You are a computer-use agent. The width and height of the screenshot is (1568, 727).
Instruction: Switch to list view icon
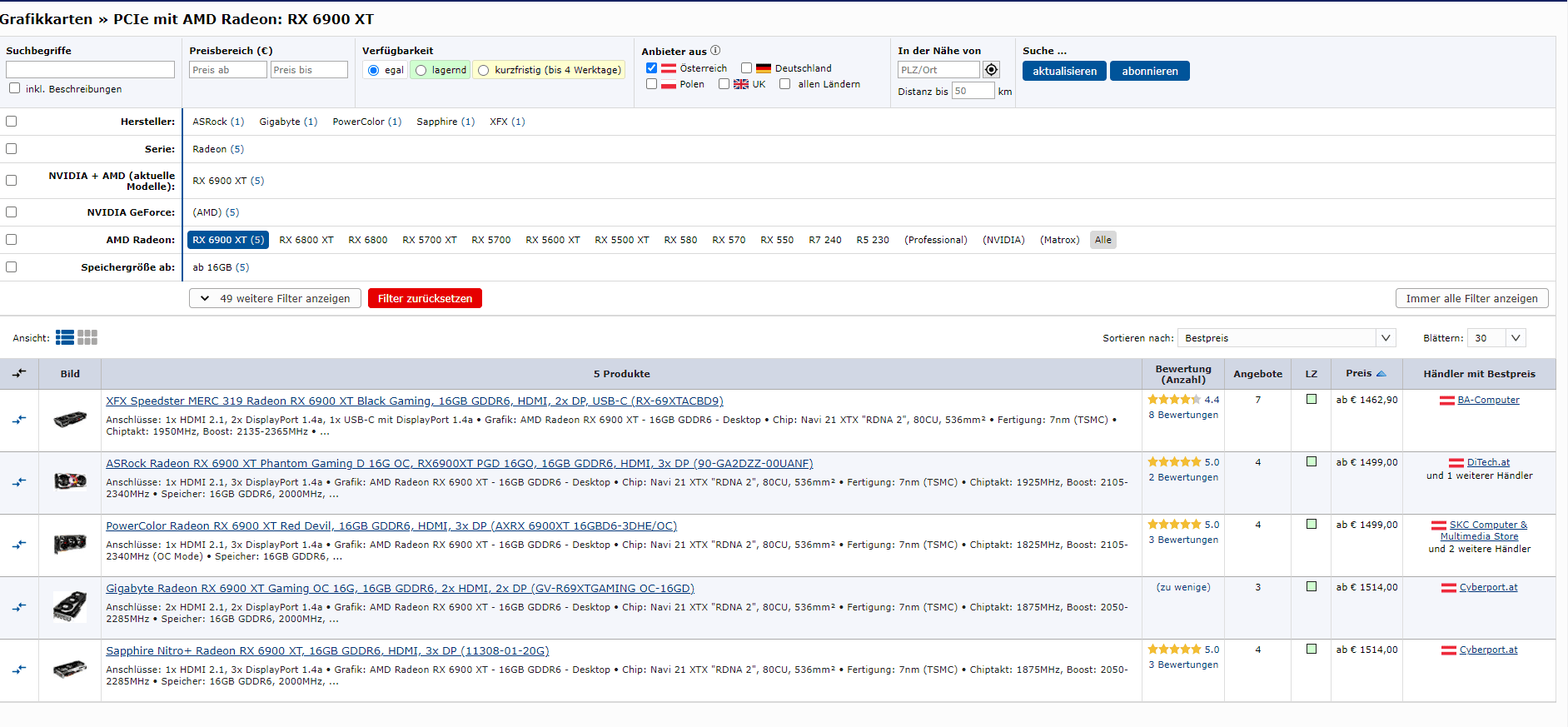[65, 337]
